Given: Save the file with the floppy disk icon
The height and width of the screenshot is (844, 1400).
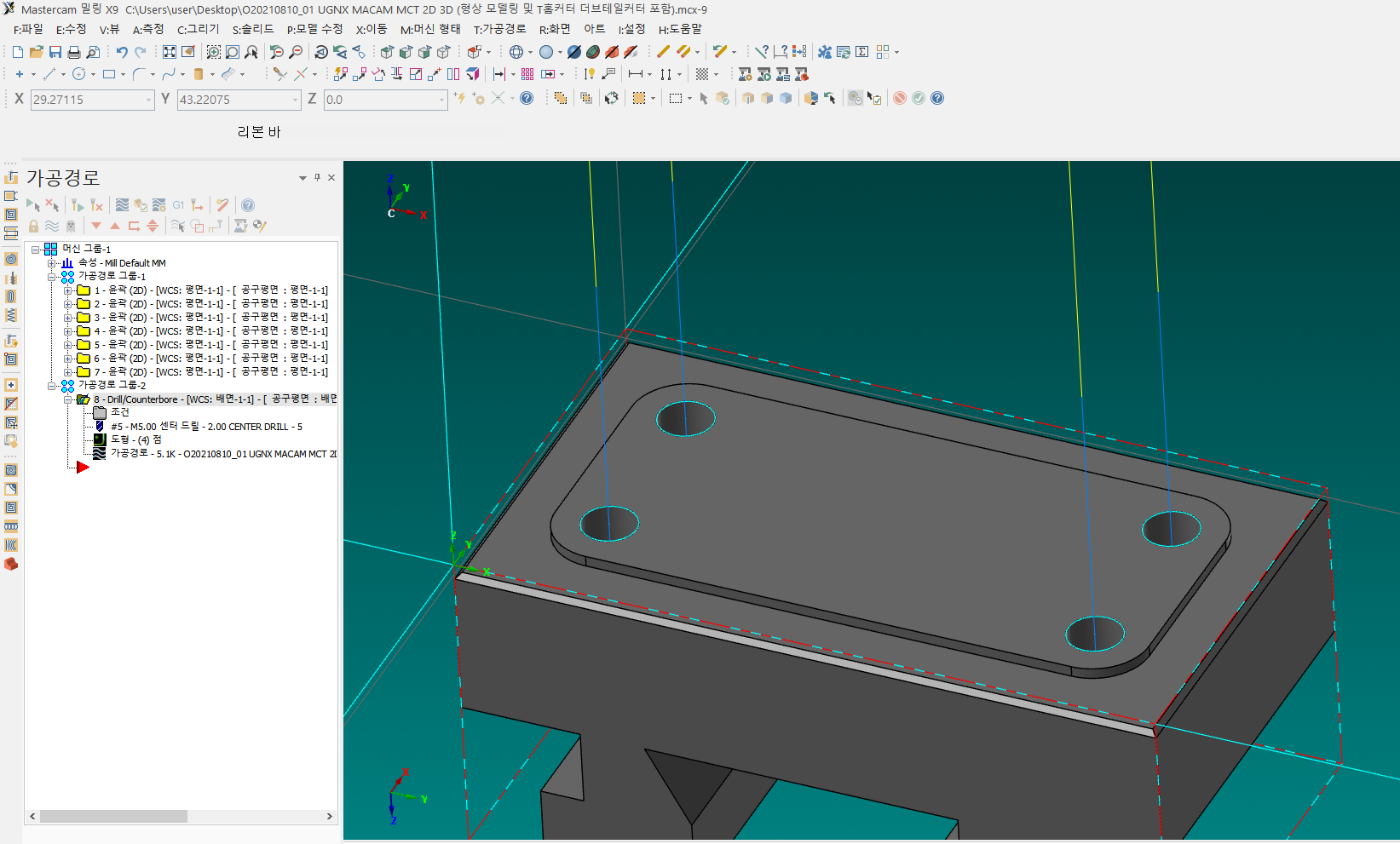Looking at the screenshot, I should click(x=55, y=52).
